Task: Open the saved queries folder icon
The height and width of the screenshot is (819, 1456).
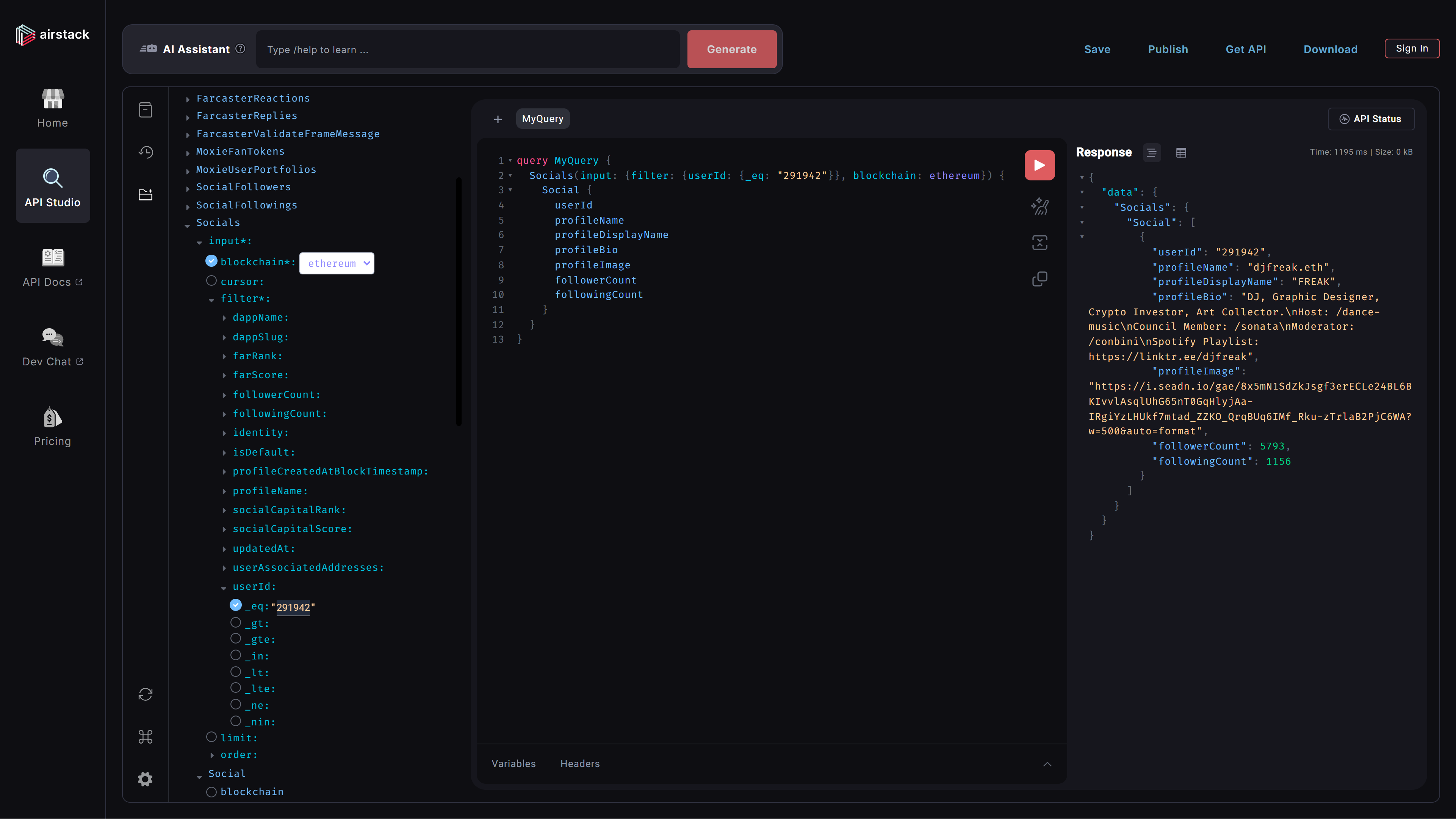Action: pos(145,194)
